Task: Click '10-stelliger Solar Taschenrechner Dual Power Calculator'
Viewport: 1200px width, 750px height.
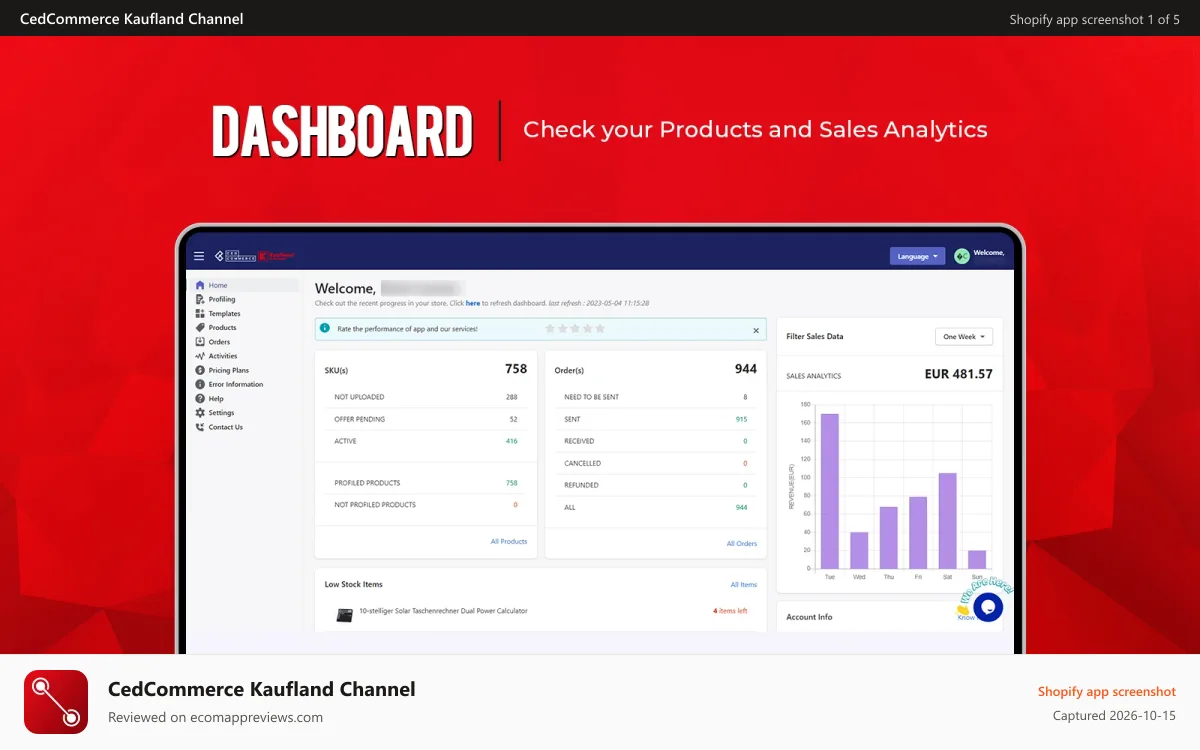Action: click(x=443, y=610)
